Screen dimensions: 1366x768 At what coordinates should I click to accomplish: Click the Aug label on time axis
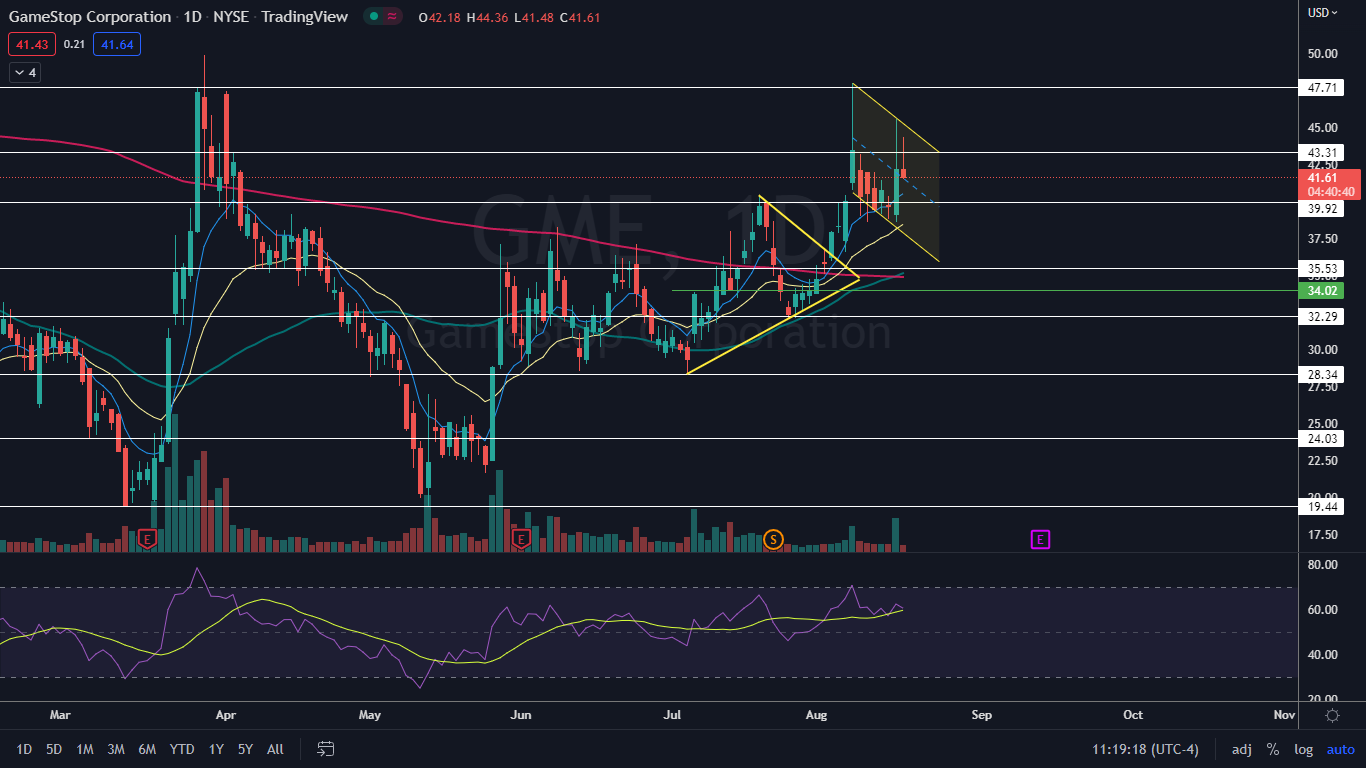[x=816, y=715]
